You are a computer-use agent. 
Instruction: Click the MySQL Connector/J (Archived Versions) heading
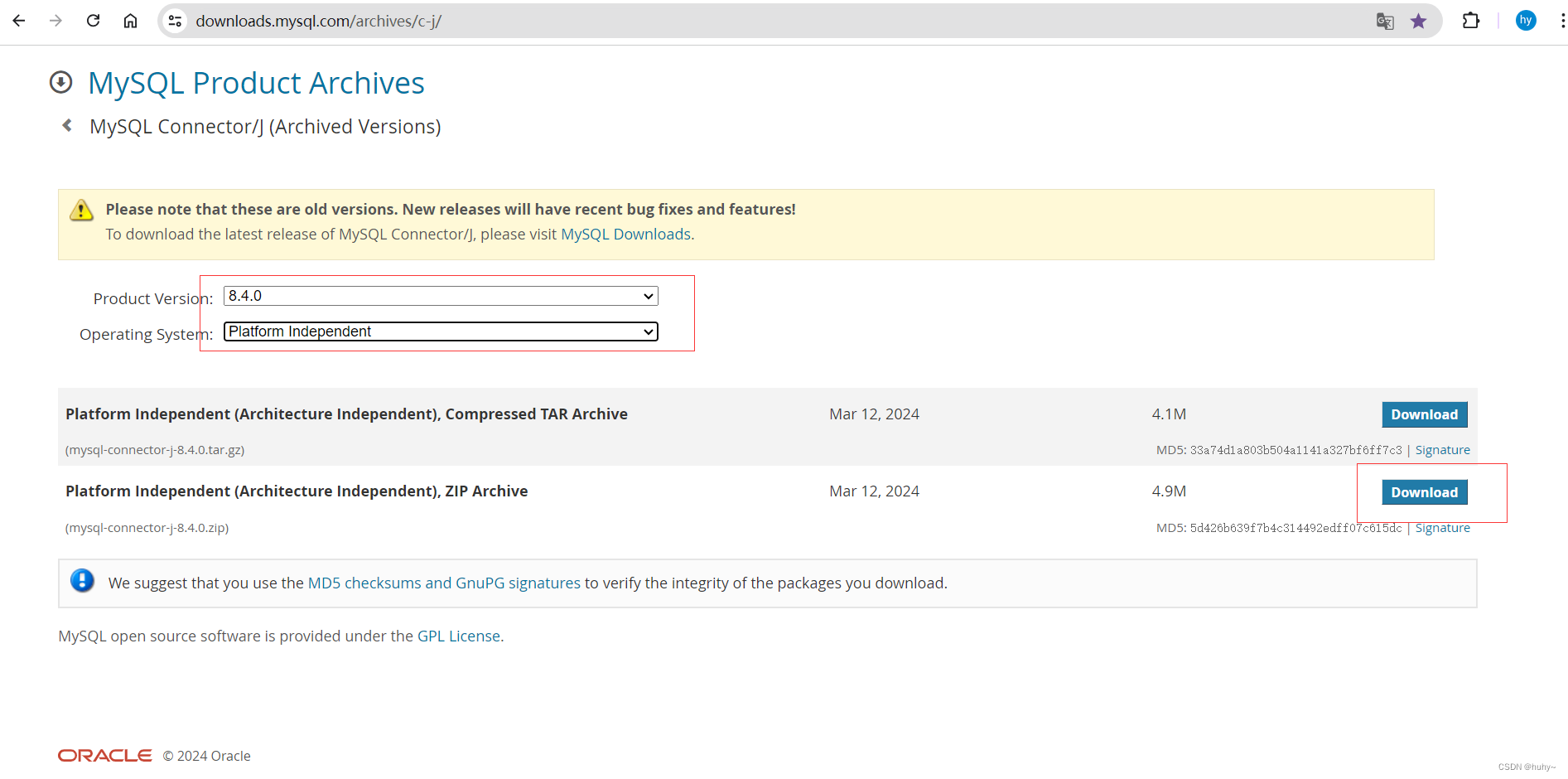coord(265,127)
